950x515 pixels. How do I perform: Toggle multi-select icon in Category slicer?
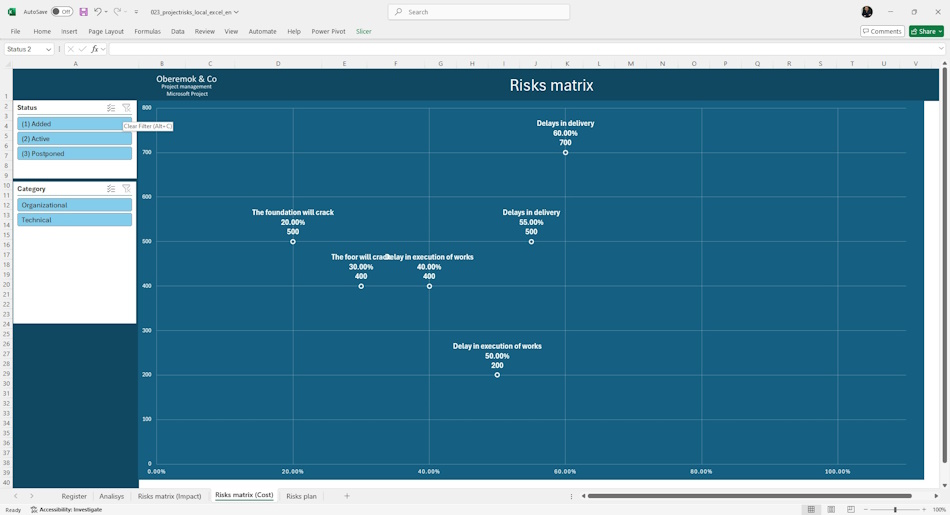(x=111, y=189)
